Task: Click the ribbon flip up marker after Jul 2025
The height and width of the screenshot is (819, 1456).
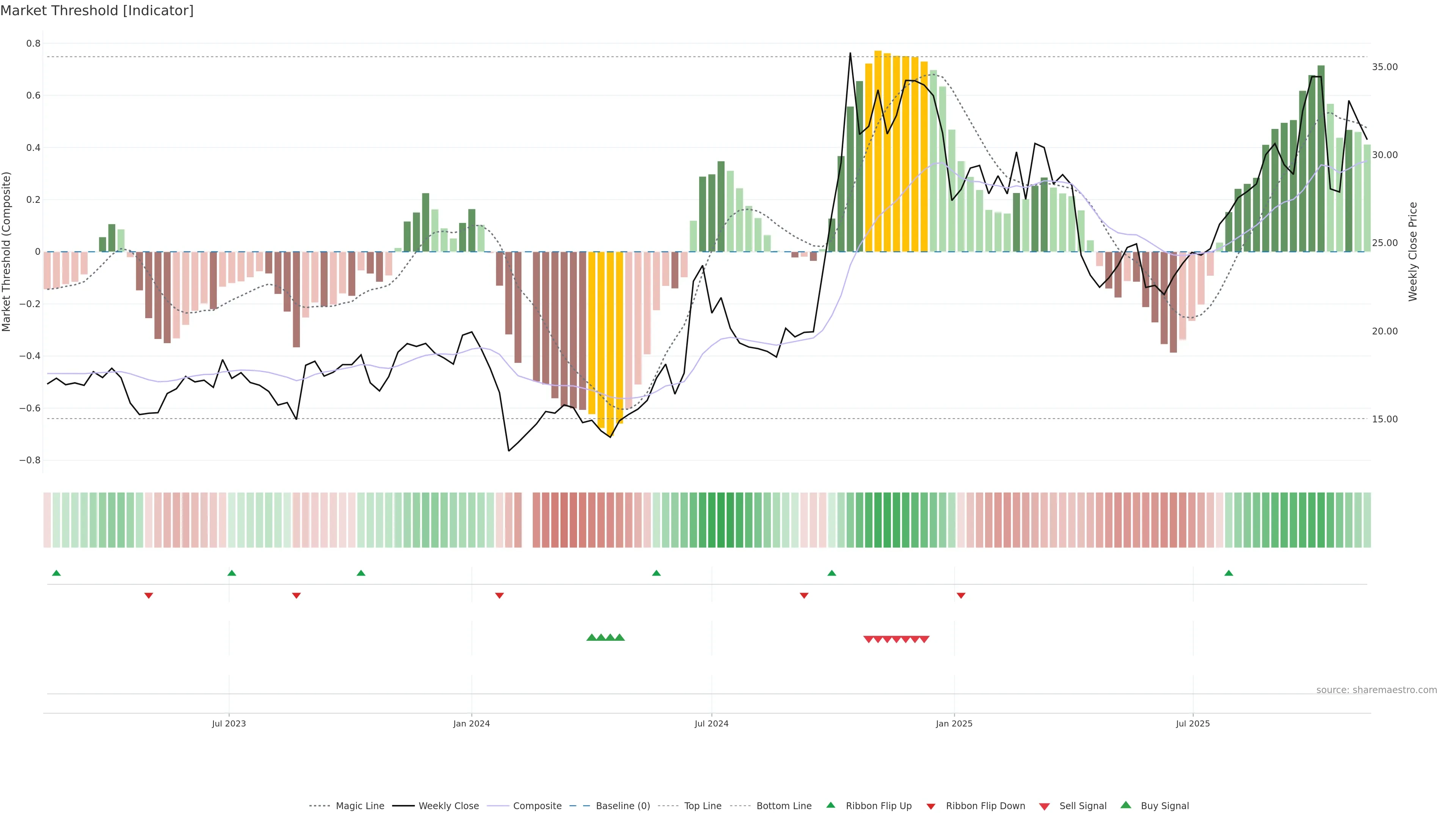Action: click(1229, 573)
